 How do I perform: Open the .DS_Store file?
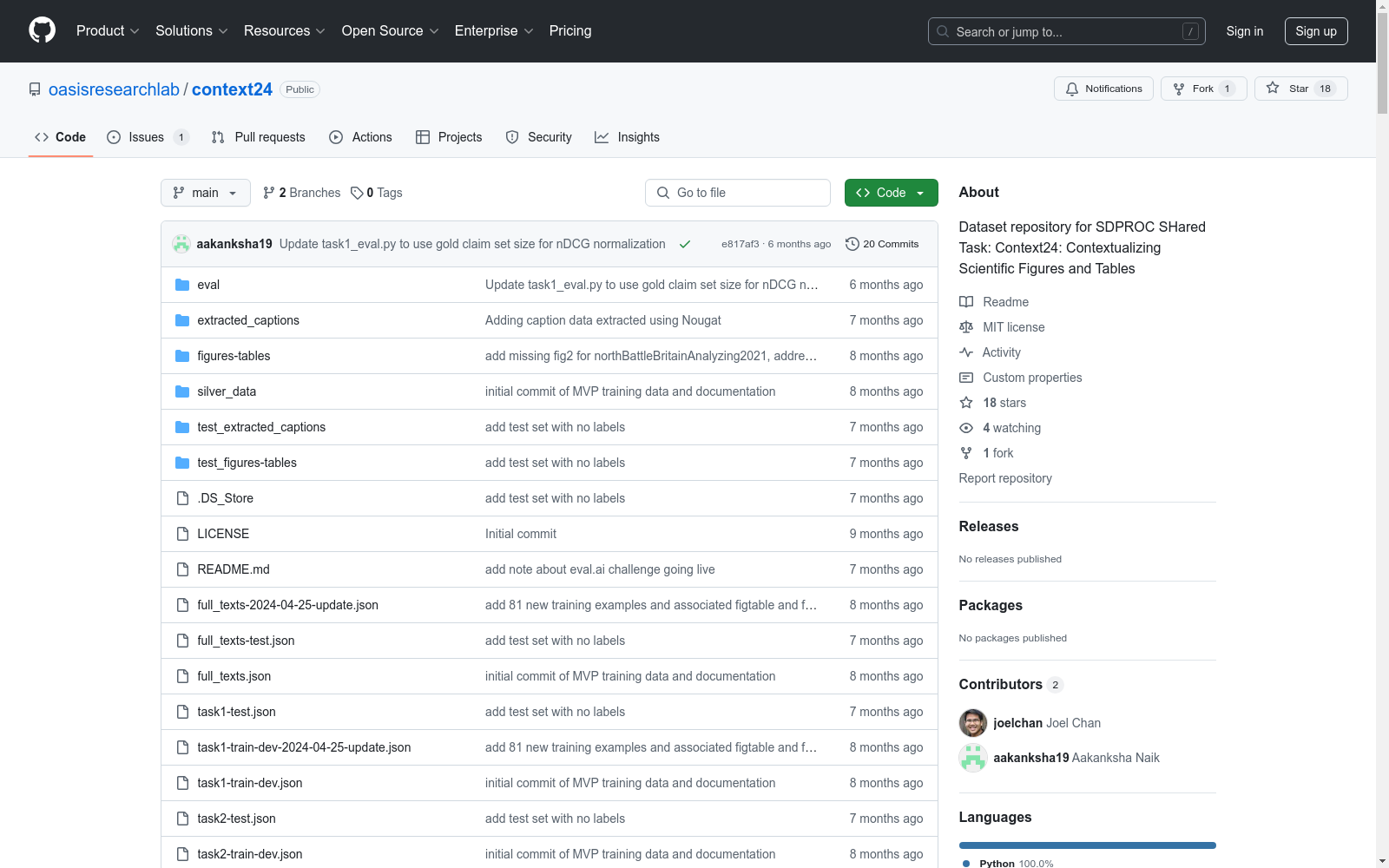(x=225, y=498)
